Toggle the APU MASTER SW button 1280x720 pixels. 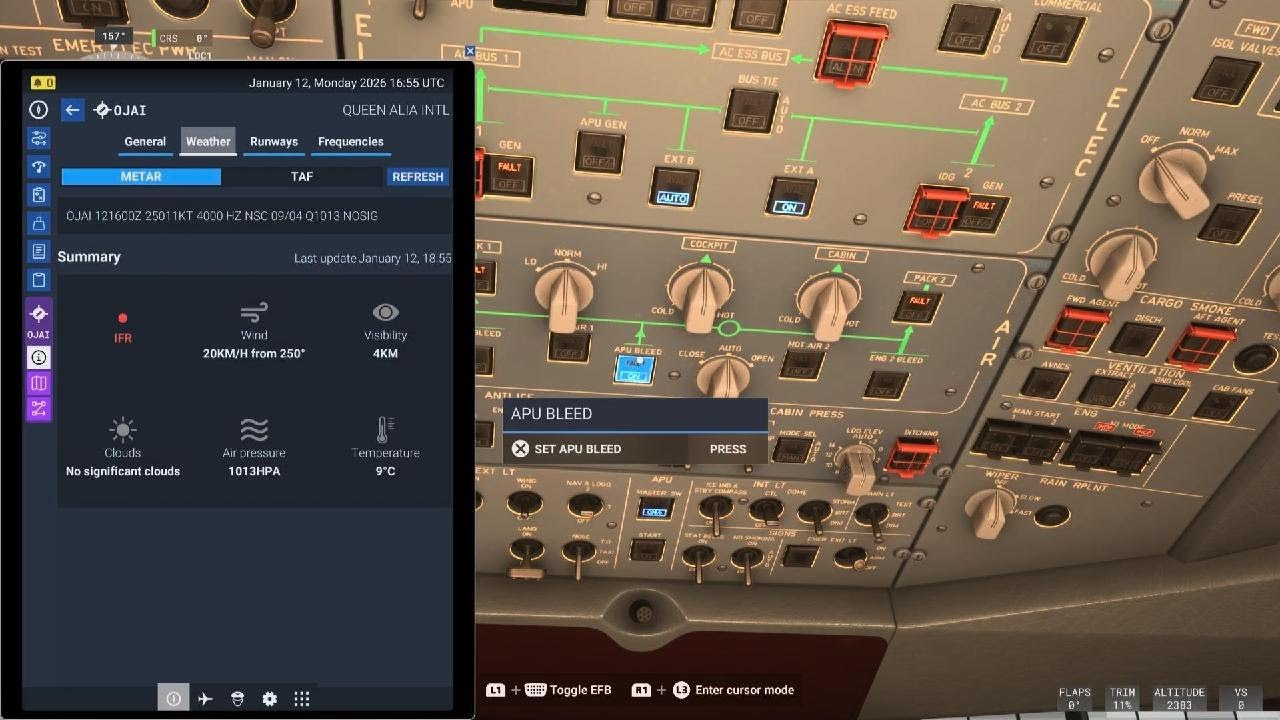coord(654,509)
